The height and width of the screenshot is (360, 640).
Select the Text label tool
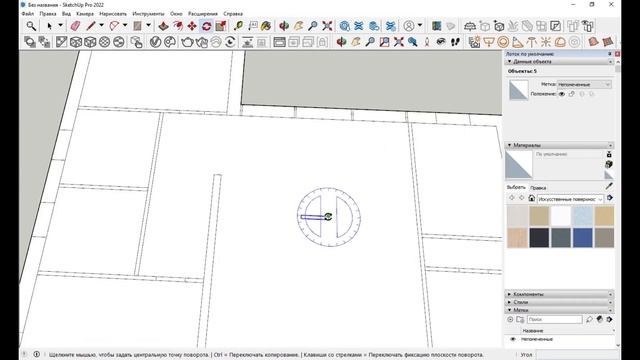(253, 26)
